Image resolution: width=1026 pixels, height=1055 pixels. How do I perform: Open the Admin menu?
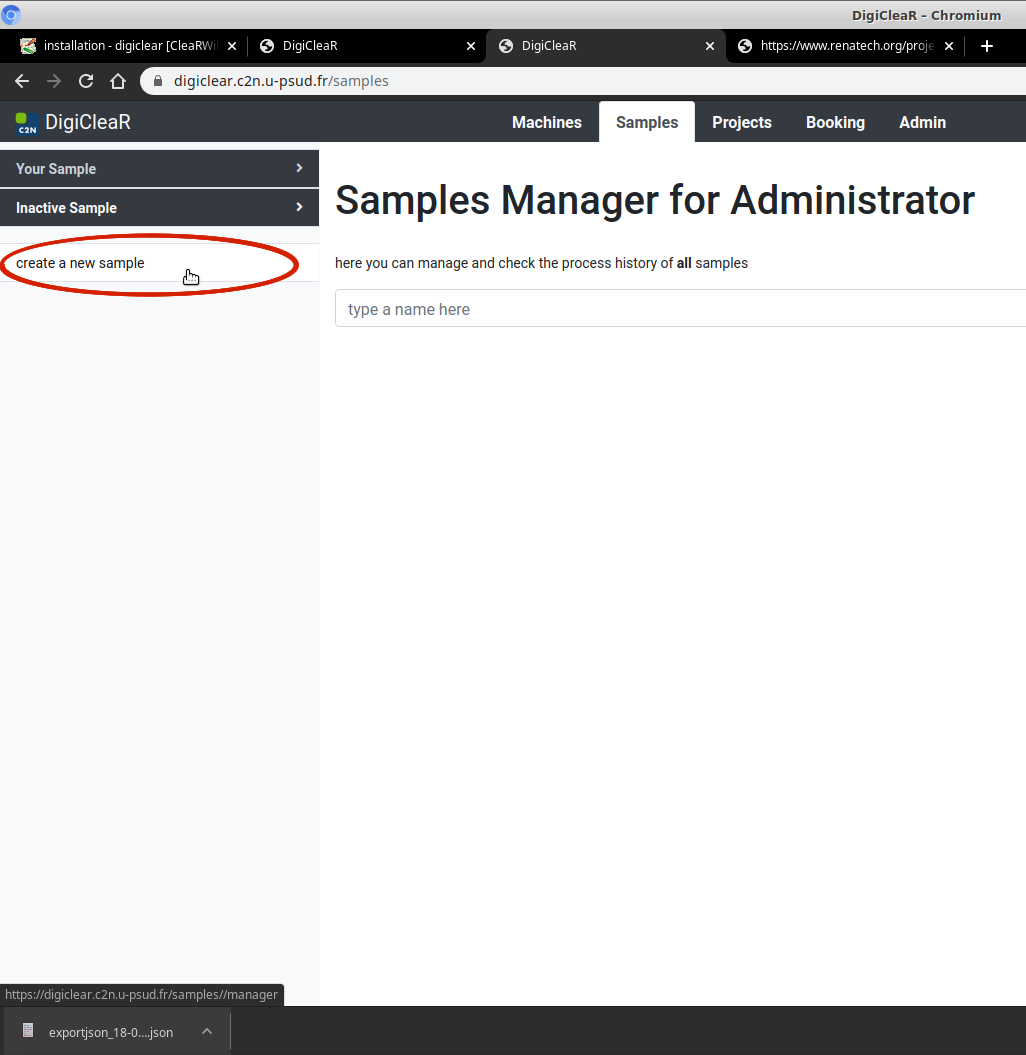coord(922,122)
